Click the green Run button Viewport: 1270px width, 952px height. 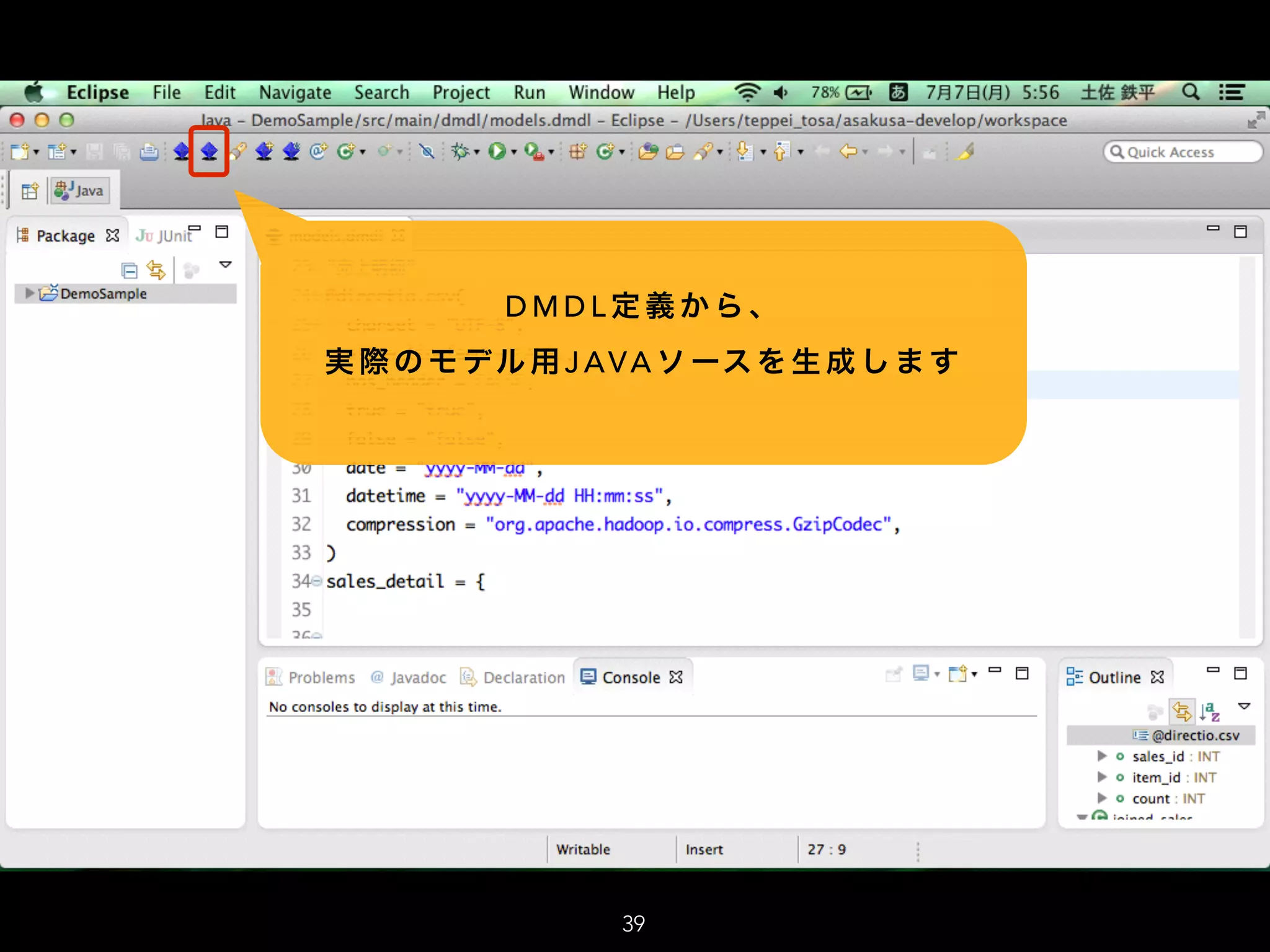[497, 151]
